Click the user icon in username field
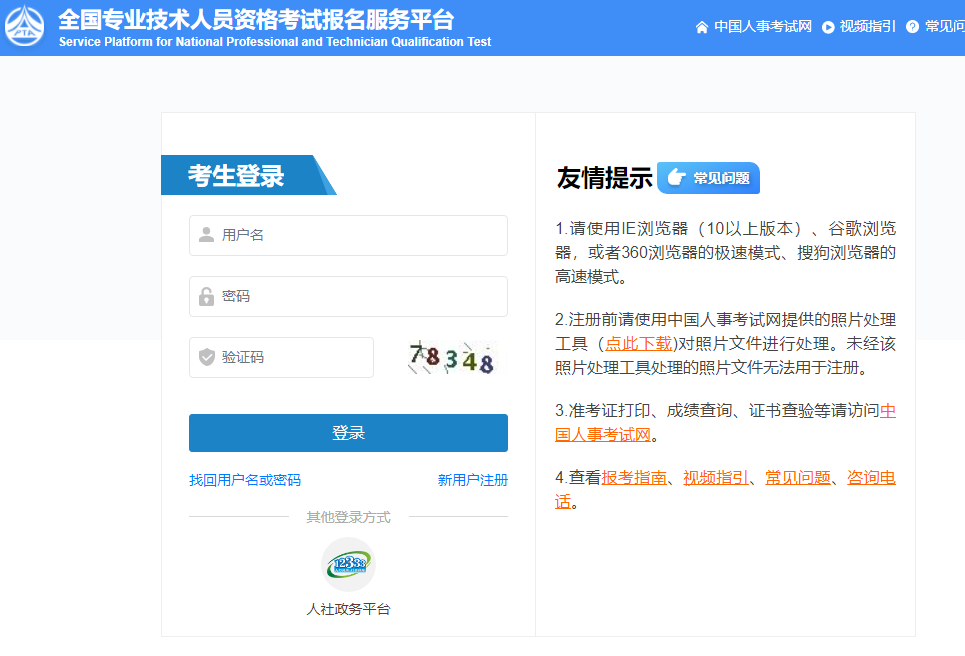 pos(206,235)
